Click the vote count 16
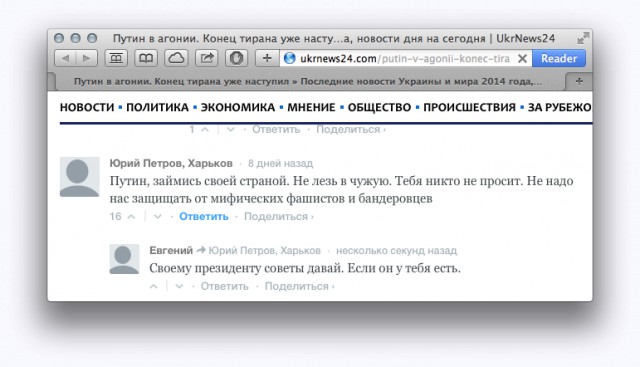The width and height of the screenshot is (640, 367). [116, 216]
